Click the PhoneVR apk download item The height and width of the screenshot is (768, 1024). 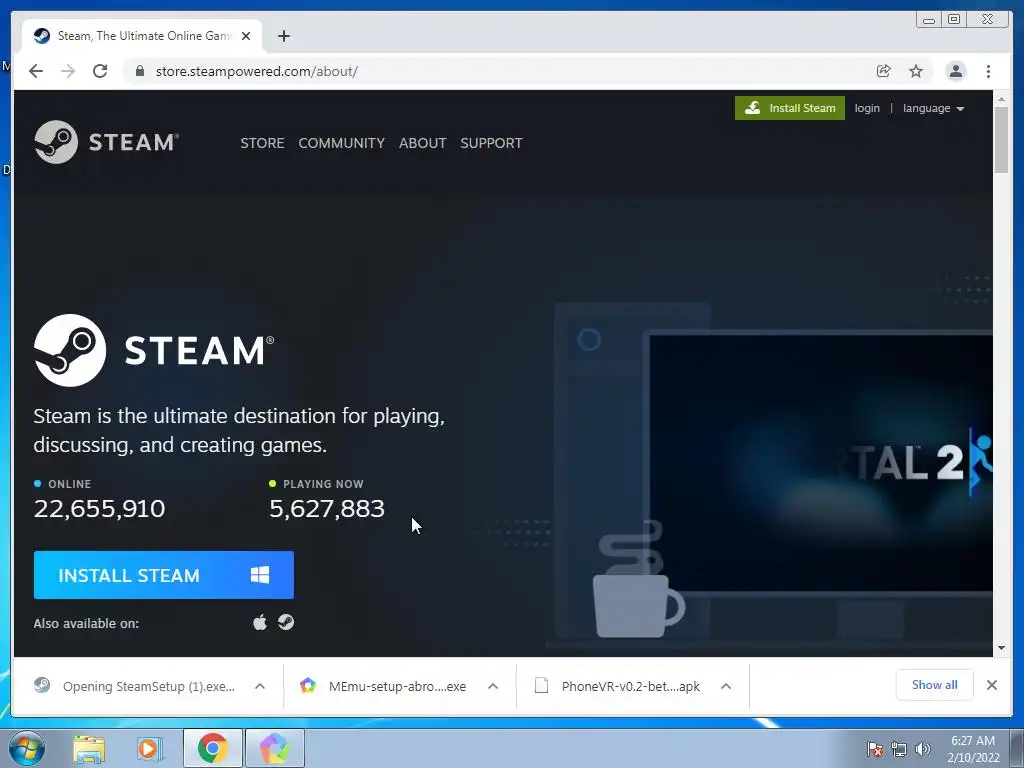(619, 686)
